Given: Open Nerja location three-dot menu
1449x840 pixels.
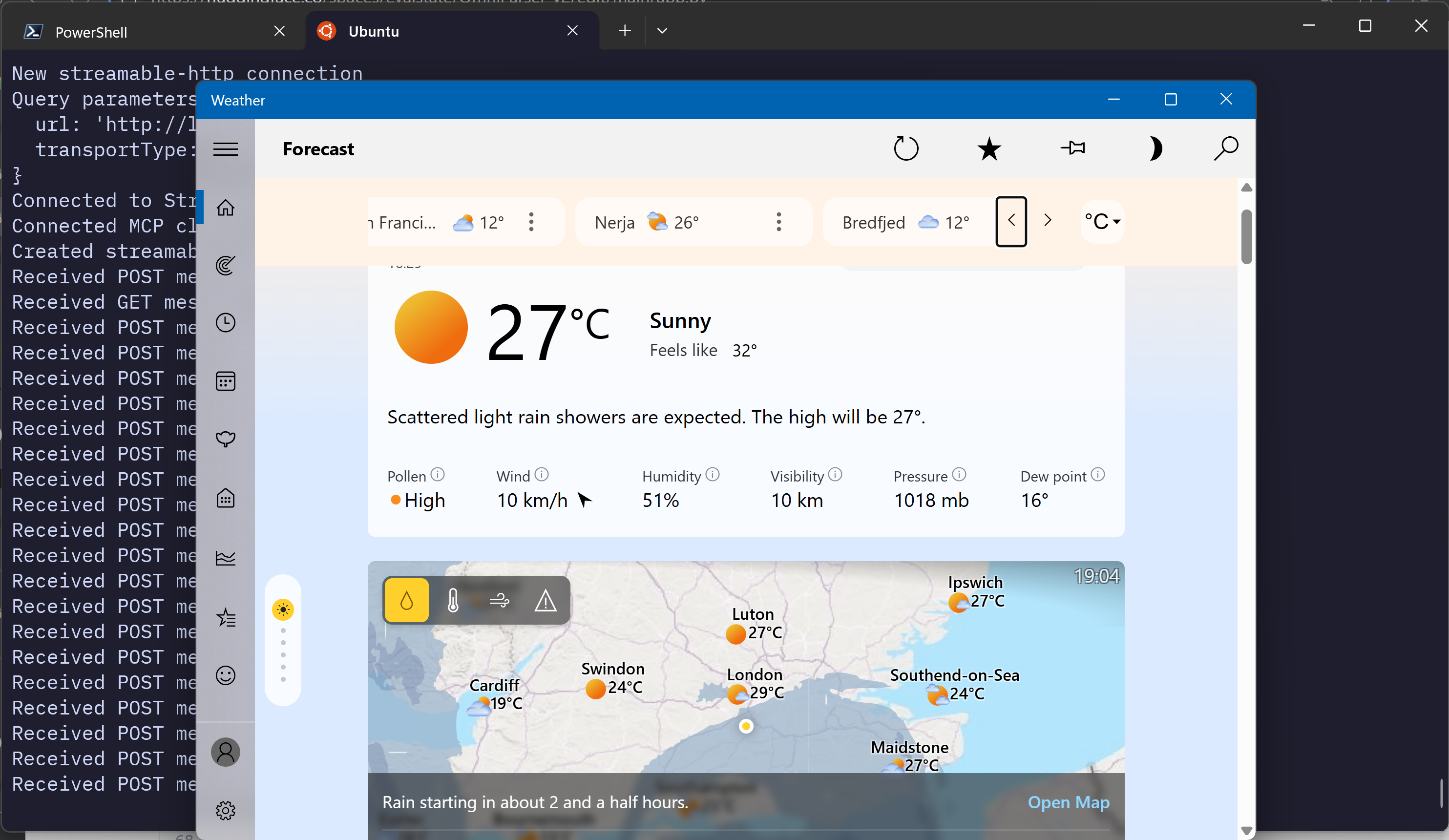Looking at the screenshot, I should pyautogui.click(x=778, y=222).
